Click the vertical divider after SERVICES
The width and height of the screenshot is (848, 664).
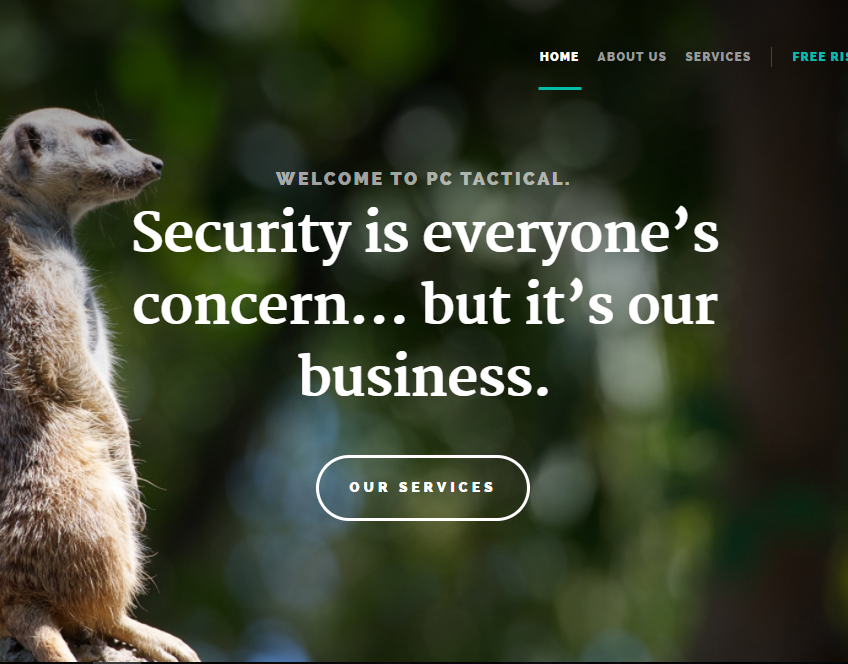pyautogui.click(x=771, y=57)
